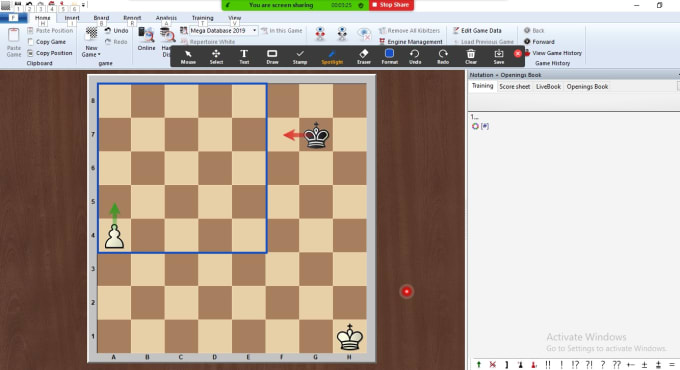The width and height of the screenshot is (680, 370).
Task: Click Copy Game in Clipboard group
Action: click(x=47, y=42)
